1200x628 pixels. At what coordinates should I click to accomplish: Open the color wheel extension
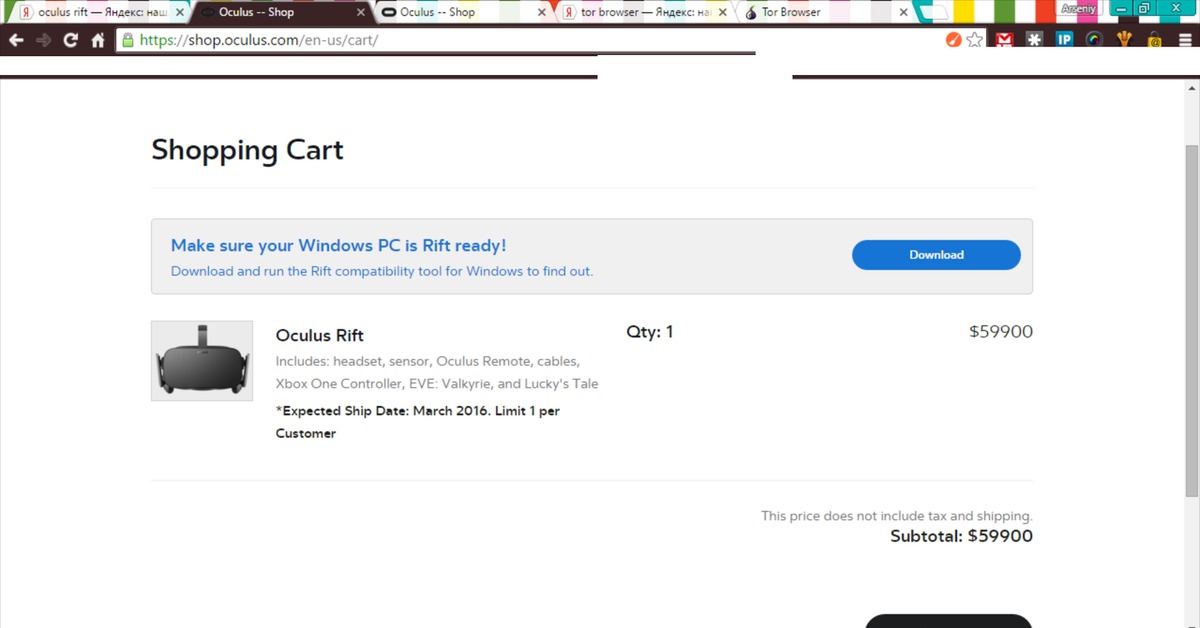click(1094, 40)
